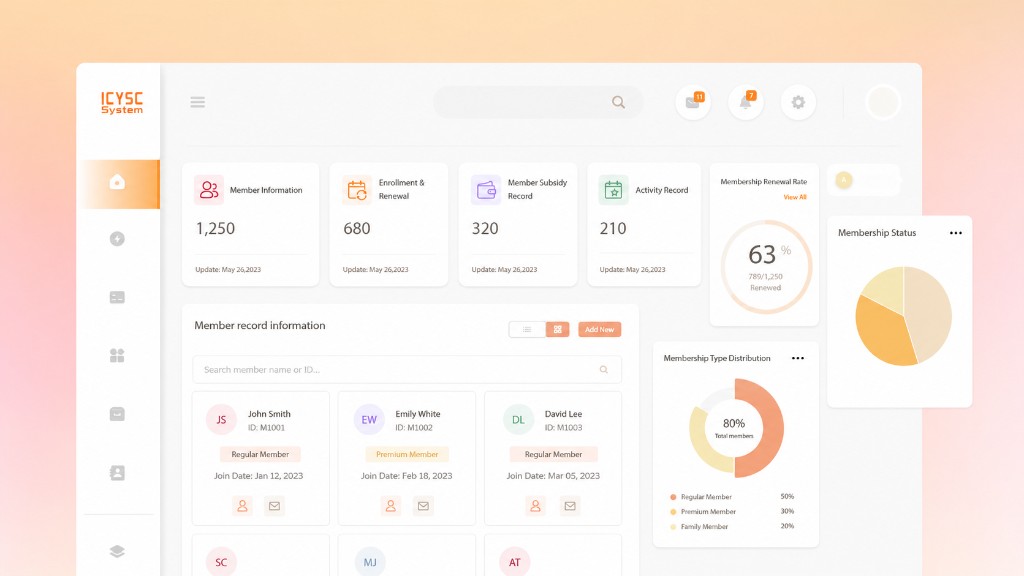
Task: View John Smith's profile icon
Action: click(x=242, y=505)
